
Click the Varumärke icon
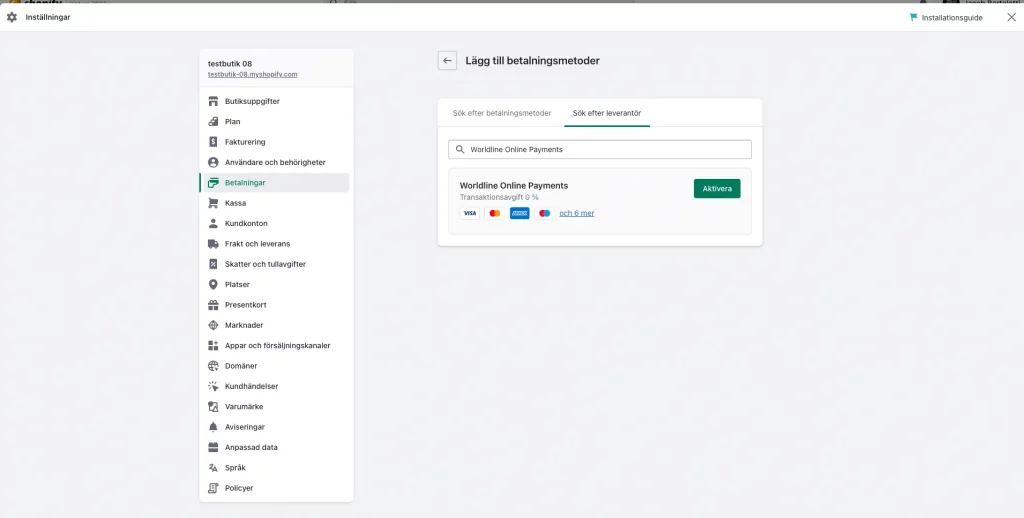(x=213, y=406)
